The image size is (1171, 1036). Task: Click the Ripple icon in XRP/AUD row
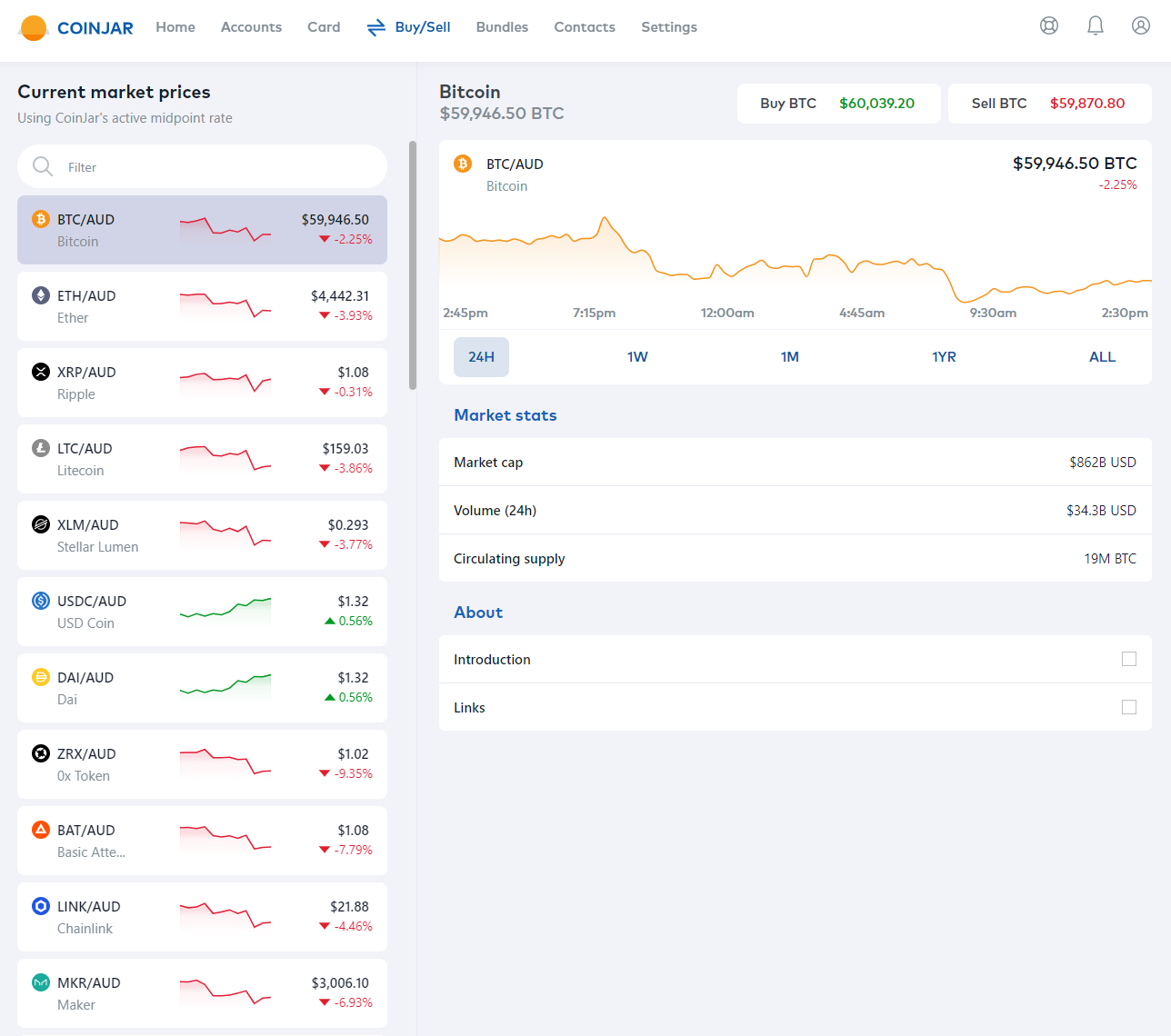(x=41, y=372)
